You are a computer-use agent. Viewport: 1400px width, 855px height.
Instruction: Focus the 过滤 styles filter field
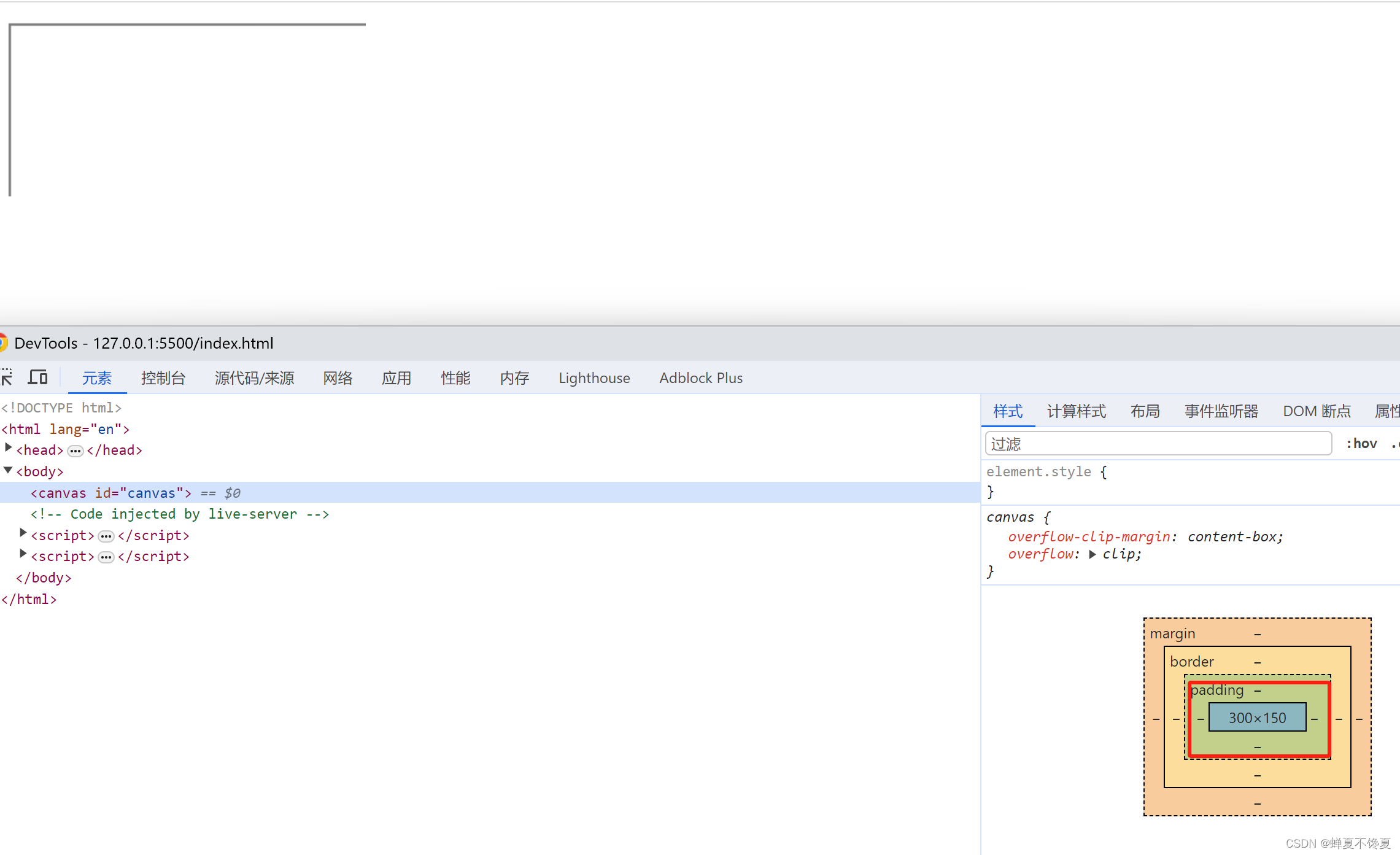pos(1158,444)
